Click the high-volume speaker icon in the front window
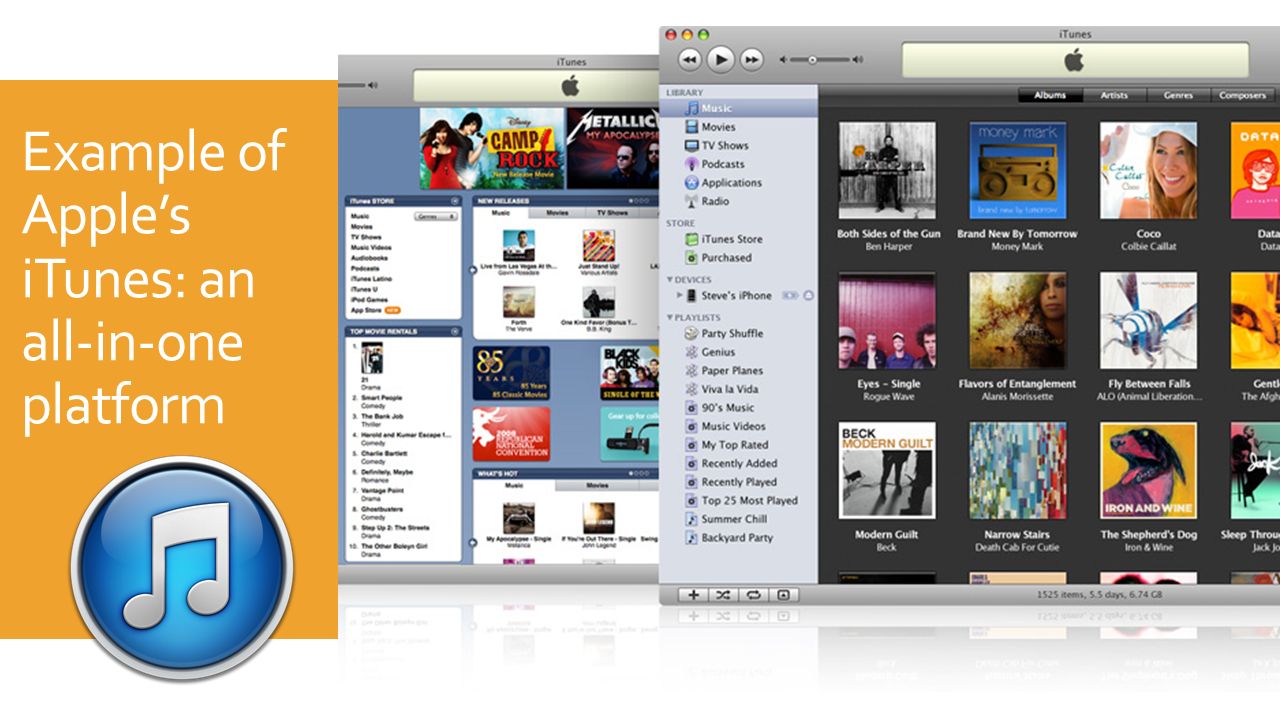 (x=858, y=60)
